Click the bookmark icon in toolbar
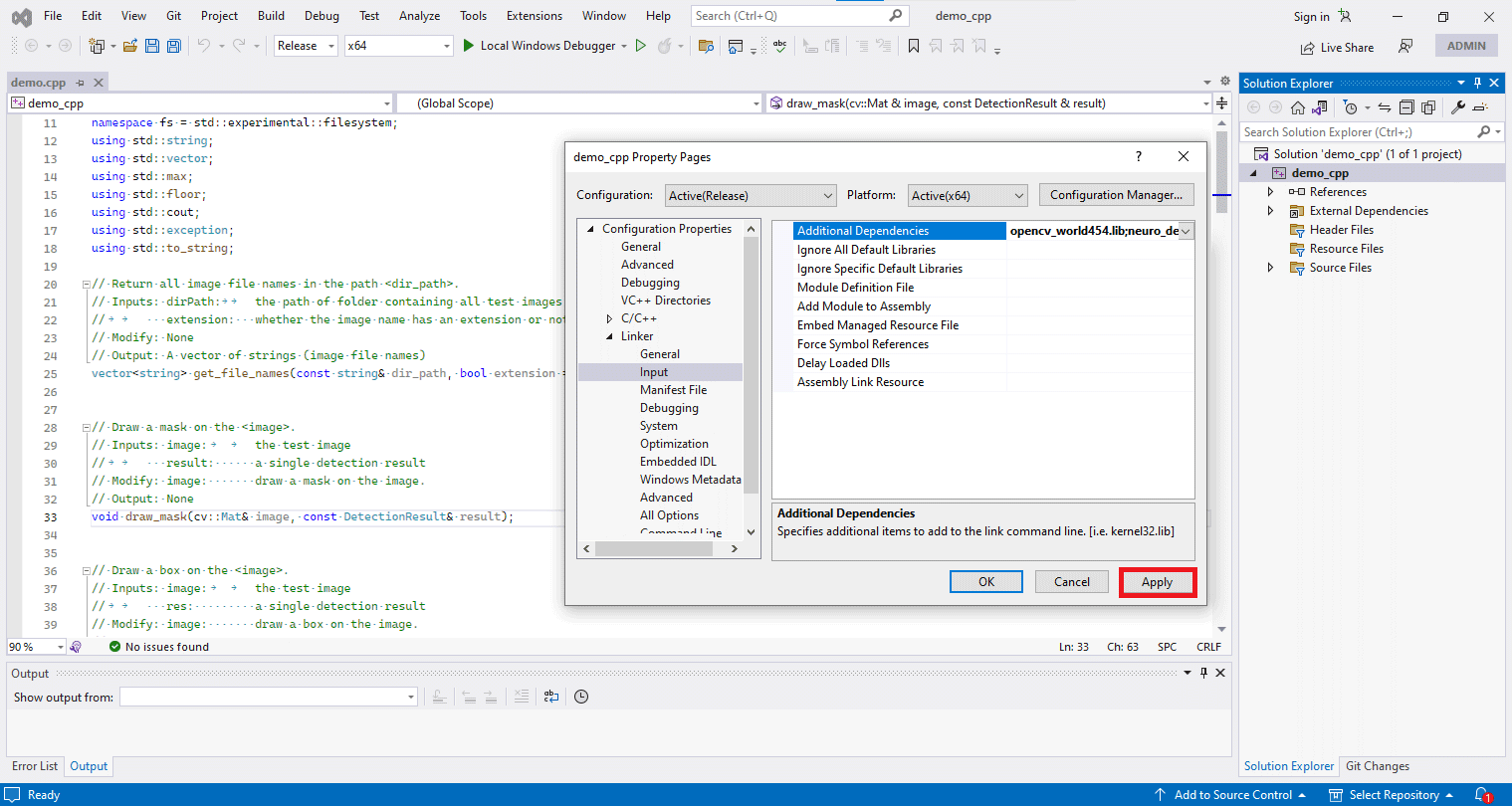The width and height of the screenshot is (1512, 806). click(914, 46)
